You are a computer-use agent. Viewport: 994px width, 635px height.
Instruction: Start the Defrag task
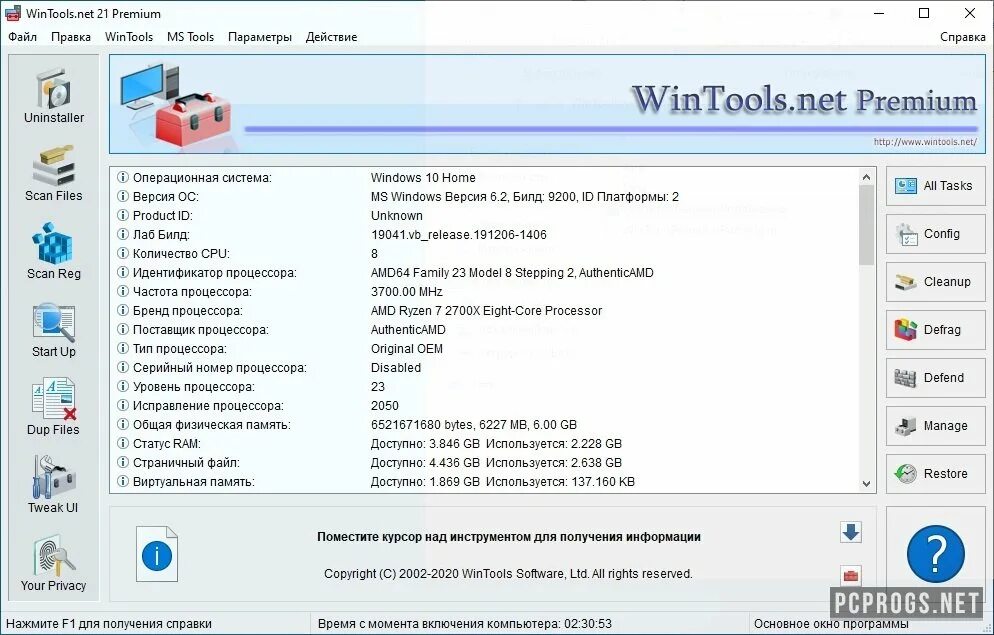(x=935, y=330)
